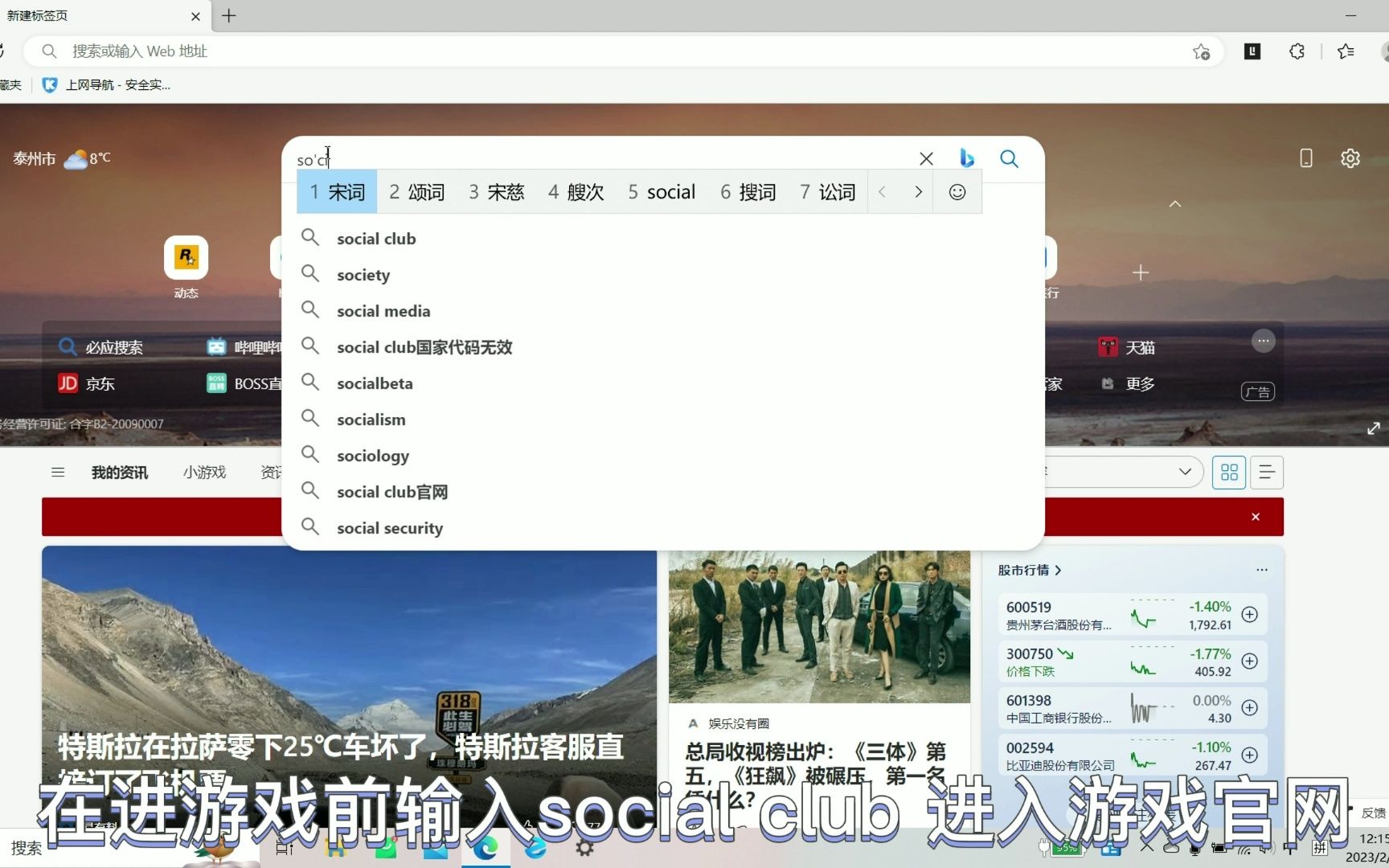Viewport: 1389px width, 868px height.
Task: Choose suggestion 'social security'
Action: (x=663, y=528)
